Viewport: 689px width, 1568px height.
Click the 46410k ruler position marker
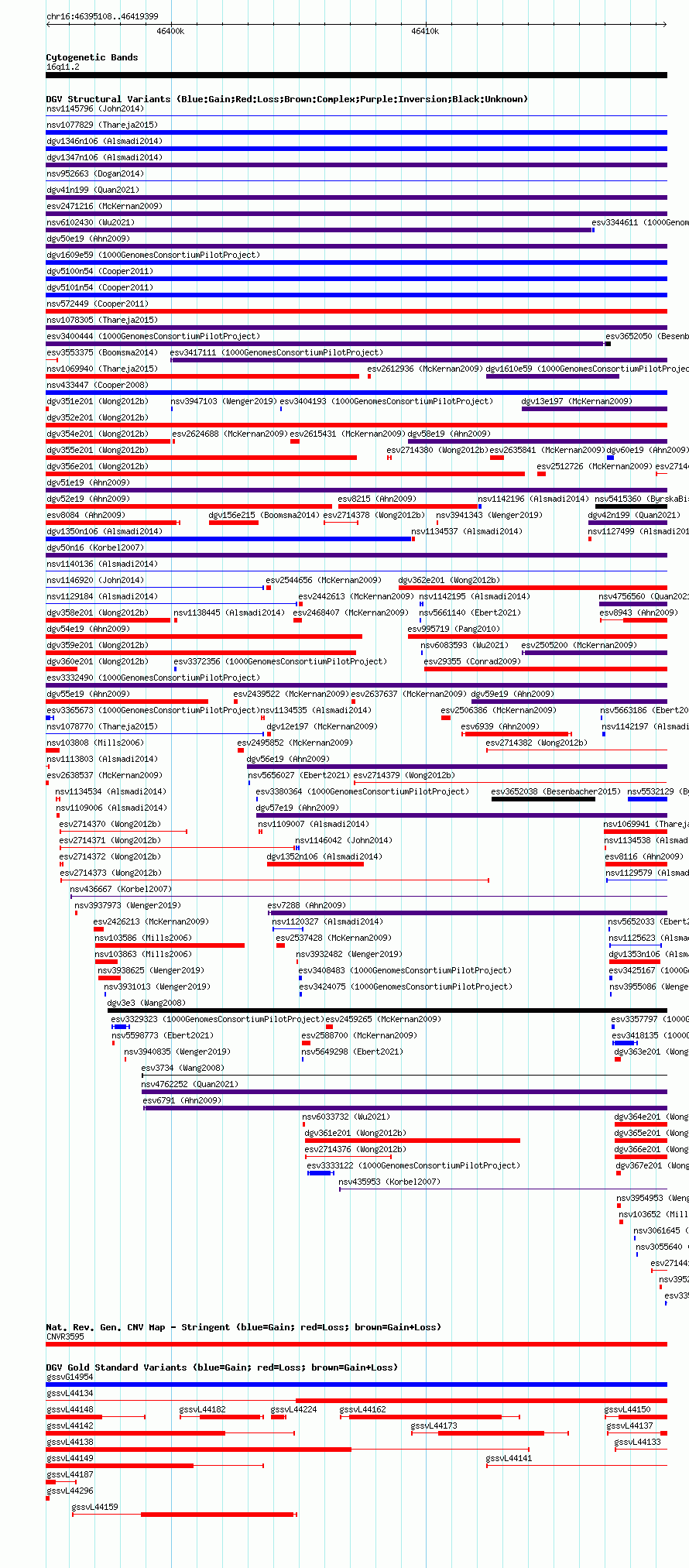425,31
